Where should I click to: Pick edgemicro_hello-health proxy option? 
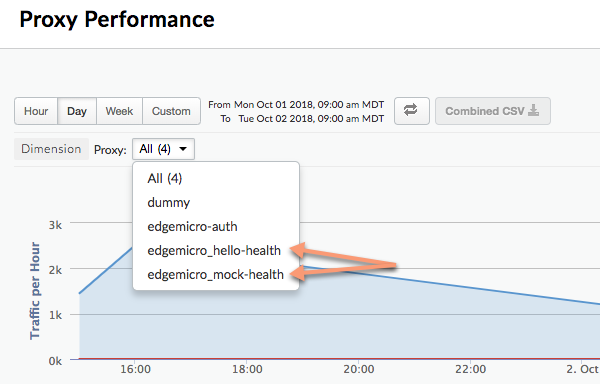[214, 251]
